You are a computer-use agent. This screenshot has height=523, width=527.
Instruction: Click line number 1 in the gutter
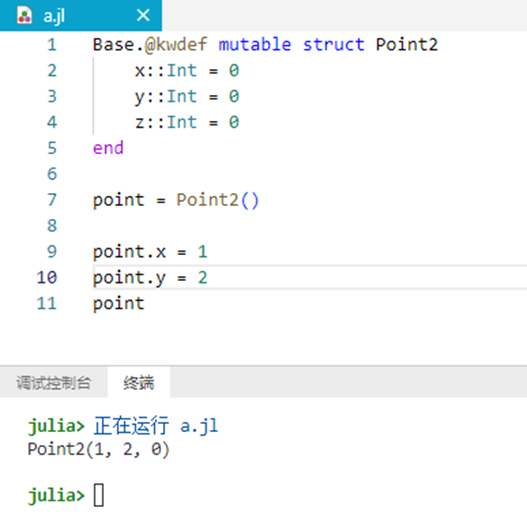point(52,45)
